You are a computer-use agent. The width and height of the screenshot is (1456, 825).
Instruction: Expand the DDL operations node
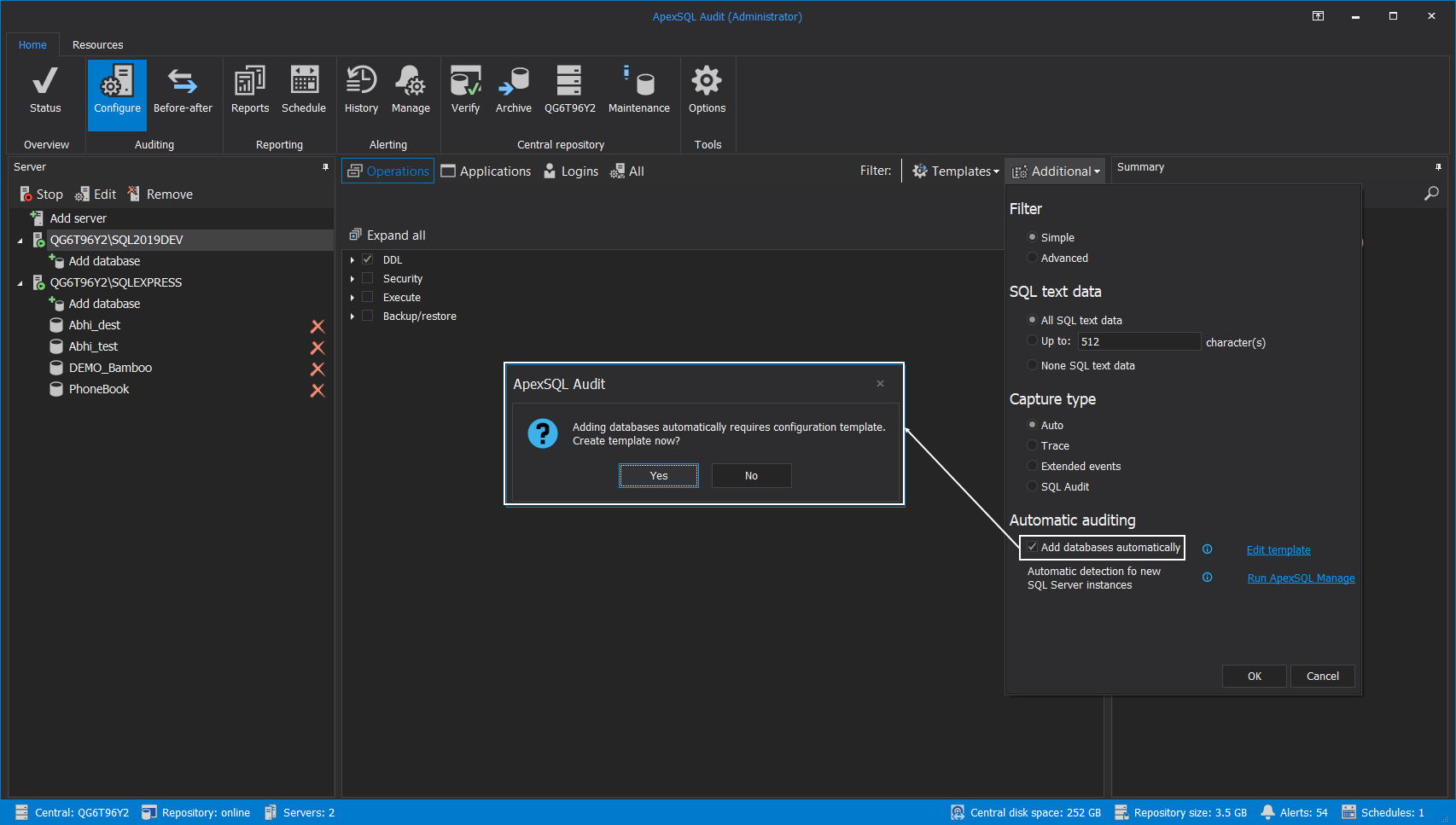click(x=352, y=260)
